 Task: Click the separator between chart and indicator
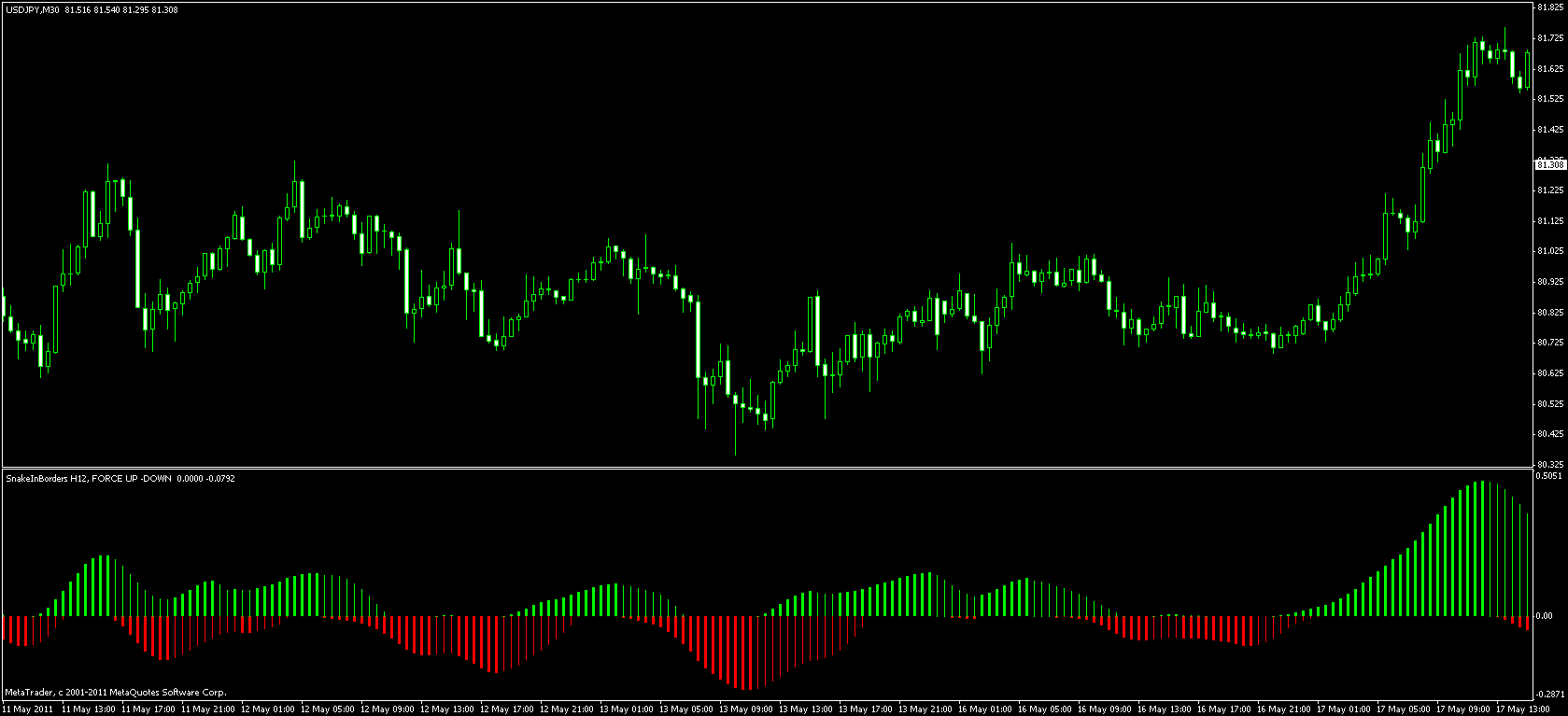click(x=766, y=468)
